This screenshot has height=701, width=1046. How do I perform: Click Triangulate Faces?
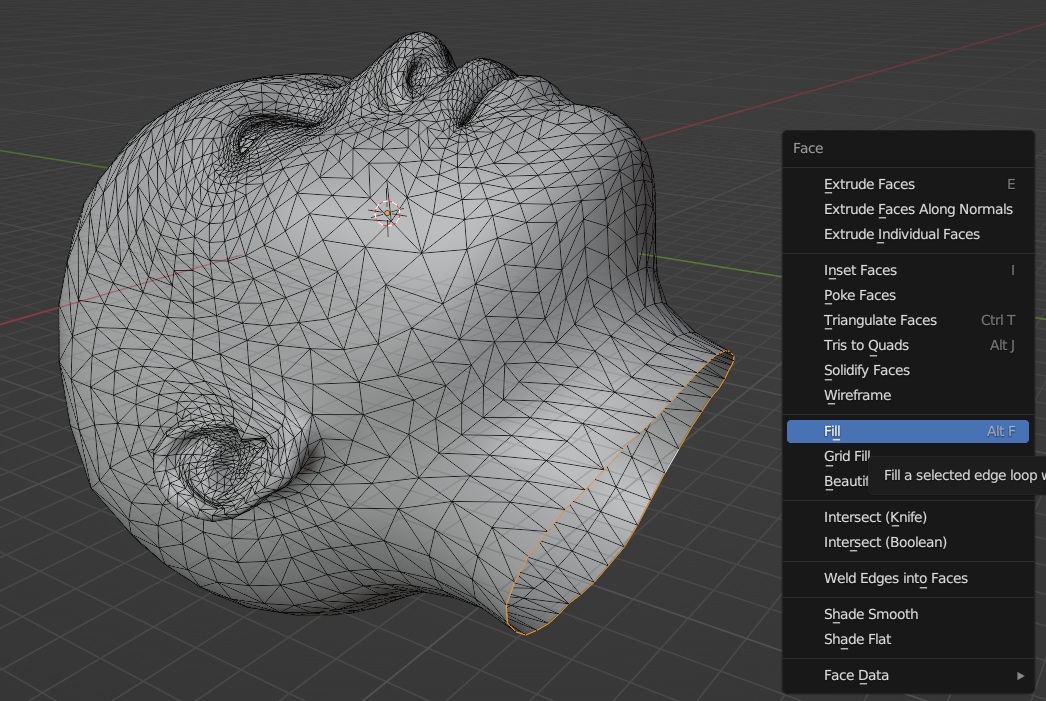[880, 320]
